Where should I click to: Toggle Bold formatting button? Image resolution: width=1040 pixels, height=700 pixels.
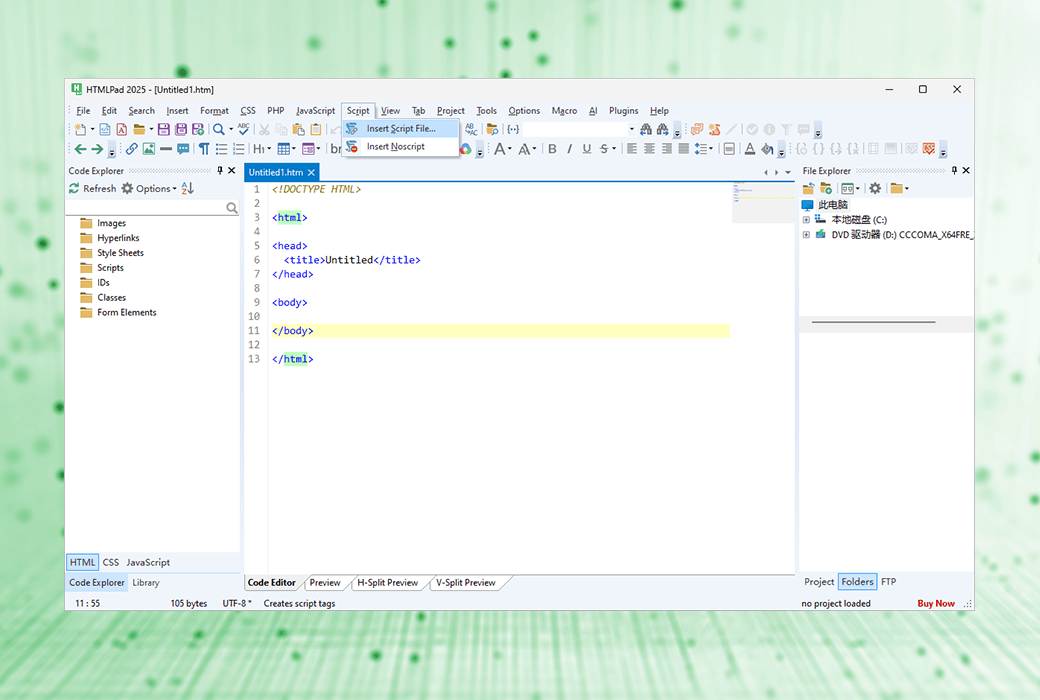(x=552, y=149)
